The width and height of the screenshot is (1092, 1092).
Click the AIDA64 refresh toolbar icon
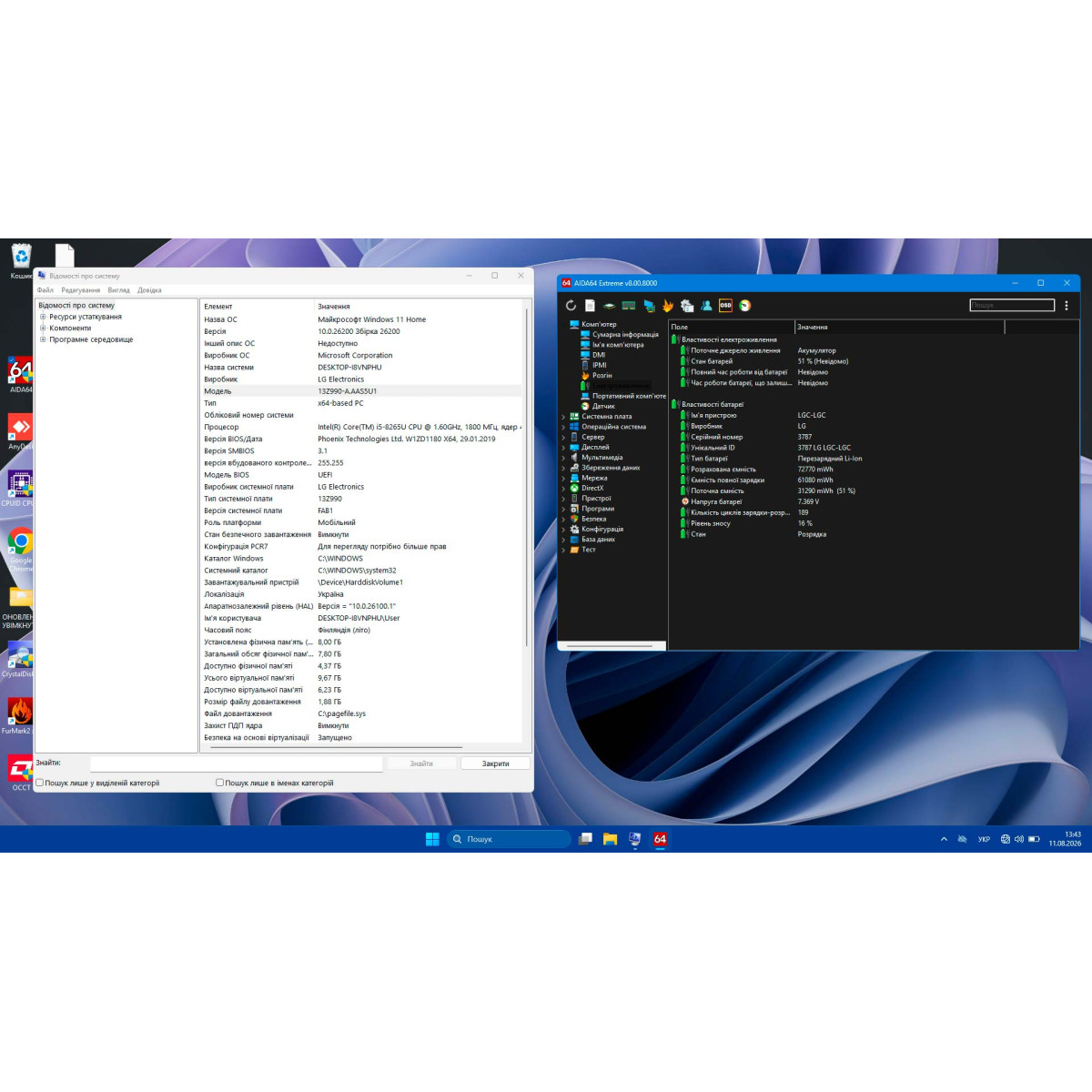[571, 306]
